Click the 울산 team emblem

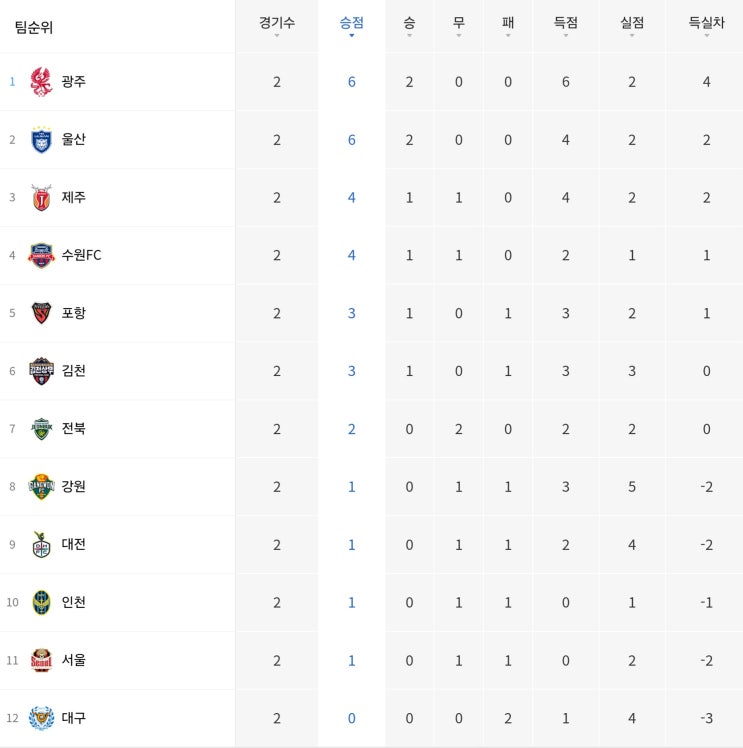41,140
